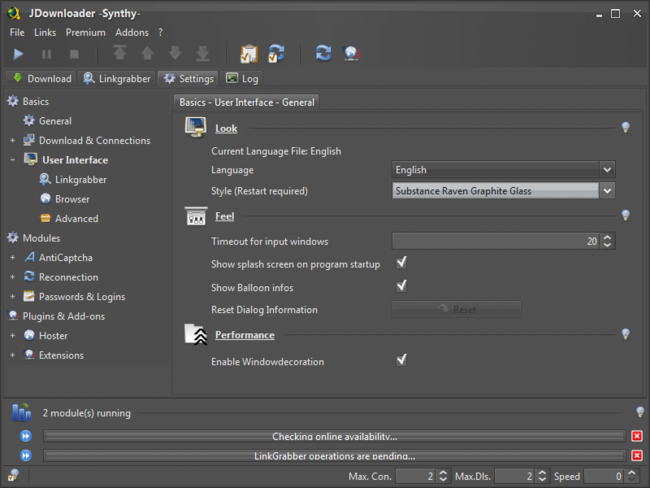Image resolution: width=650 pixels, height=488 pixels.
Task: Click the Look section heading link
Action: (x=226, y=129)
